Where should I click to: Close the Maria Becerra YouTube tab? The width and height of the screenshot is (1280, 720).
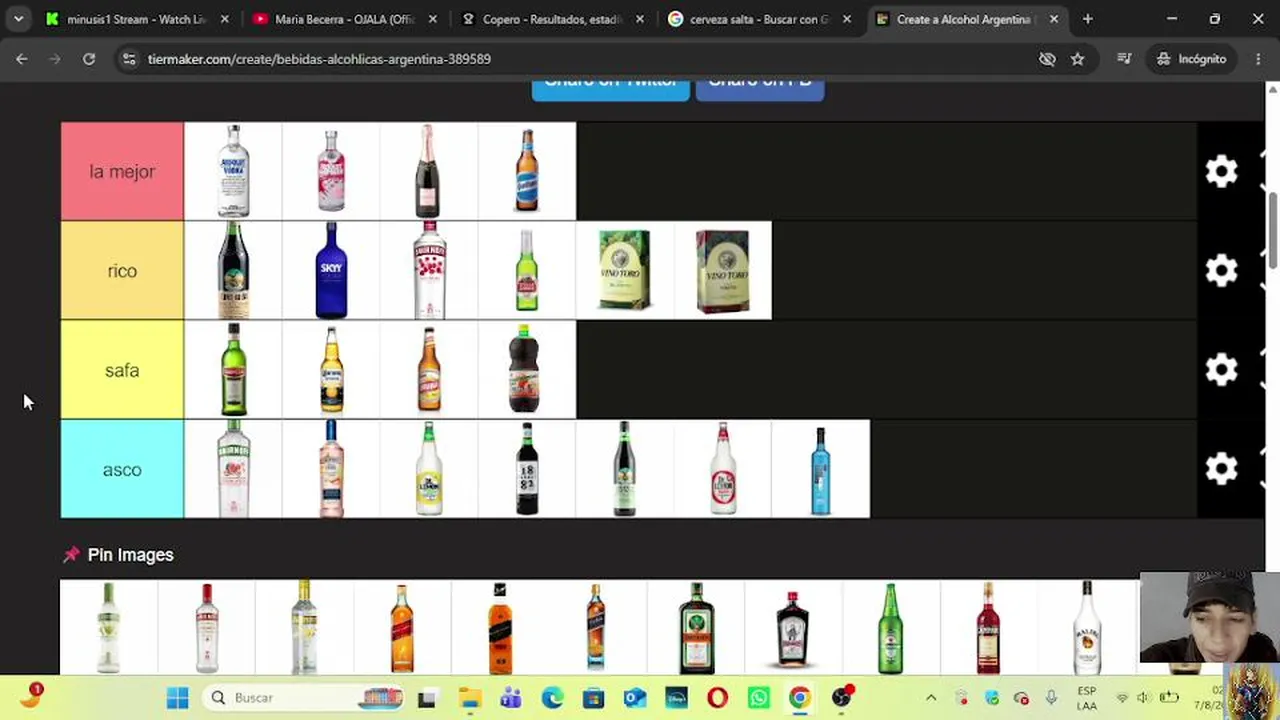[x=432, y=19]
